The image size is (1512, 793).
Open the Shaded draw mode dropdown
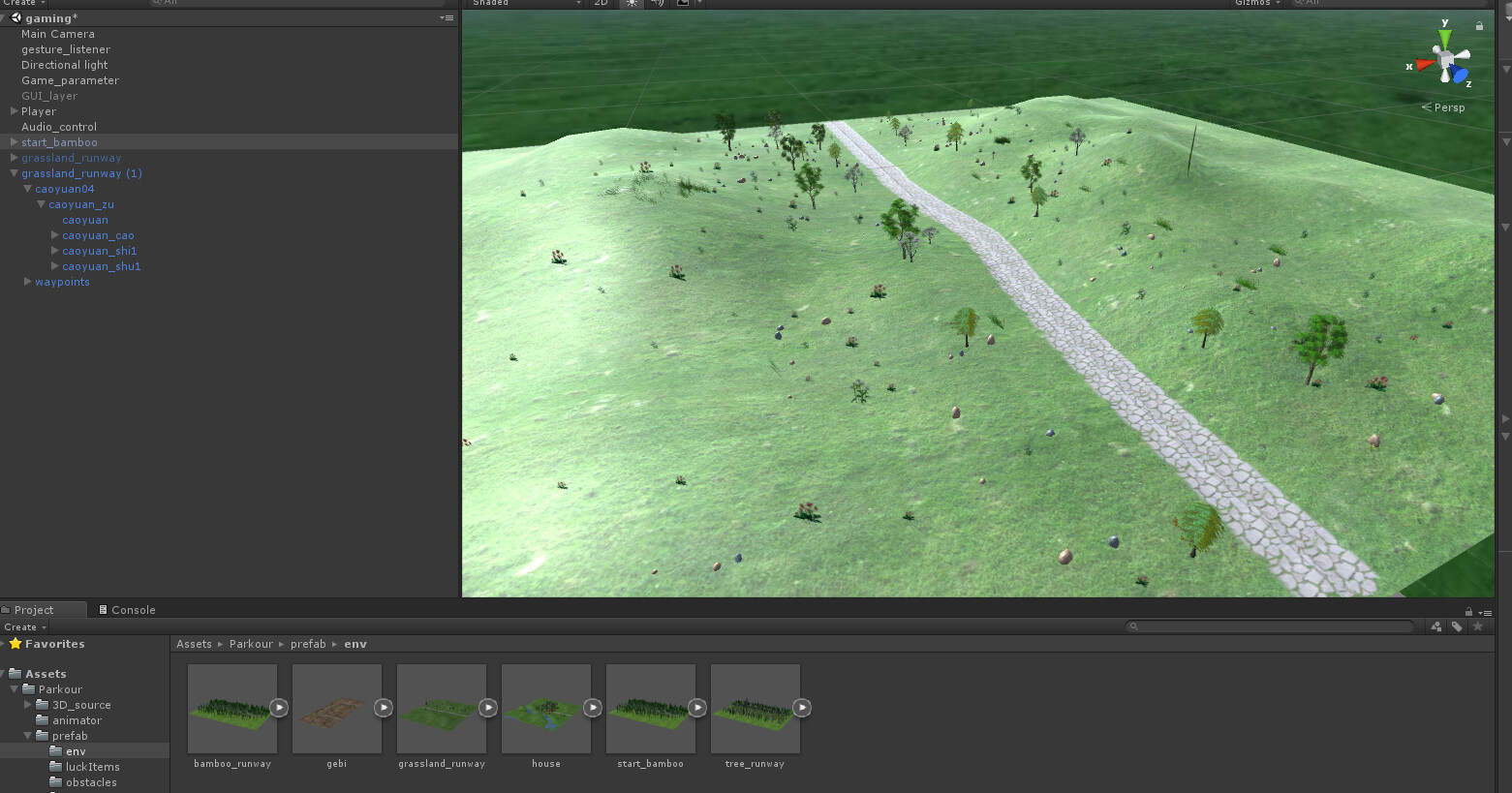(513, 4)
